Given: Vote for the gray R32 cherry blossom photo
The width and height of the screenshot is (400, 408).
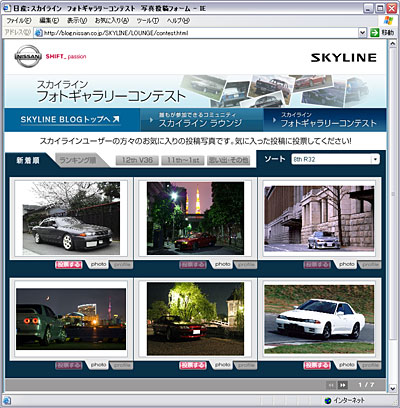Looking at the screenshot, I should pos(69,265).
